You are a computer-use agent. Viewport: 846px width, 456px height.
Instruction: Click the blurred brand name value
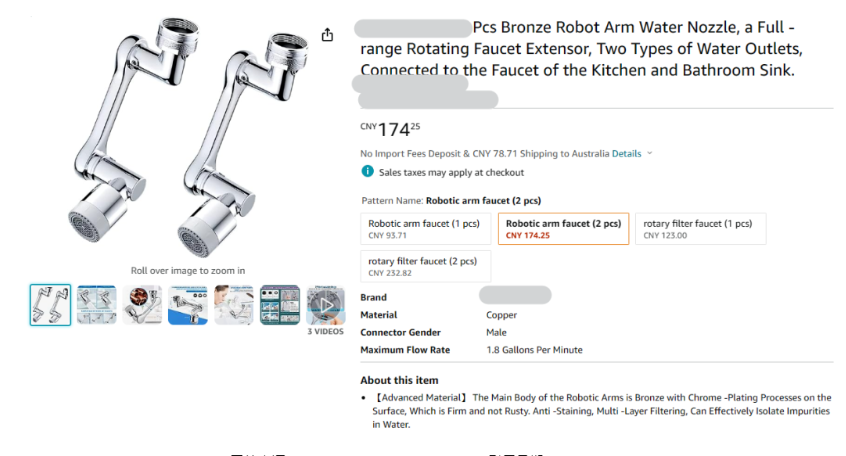click(515, 296)
